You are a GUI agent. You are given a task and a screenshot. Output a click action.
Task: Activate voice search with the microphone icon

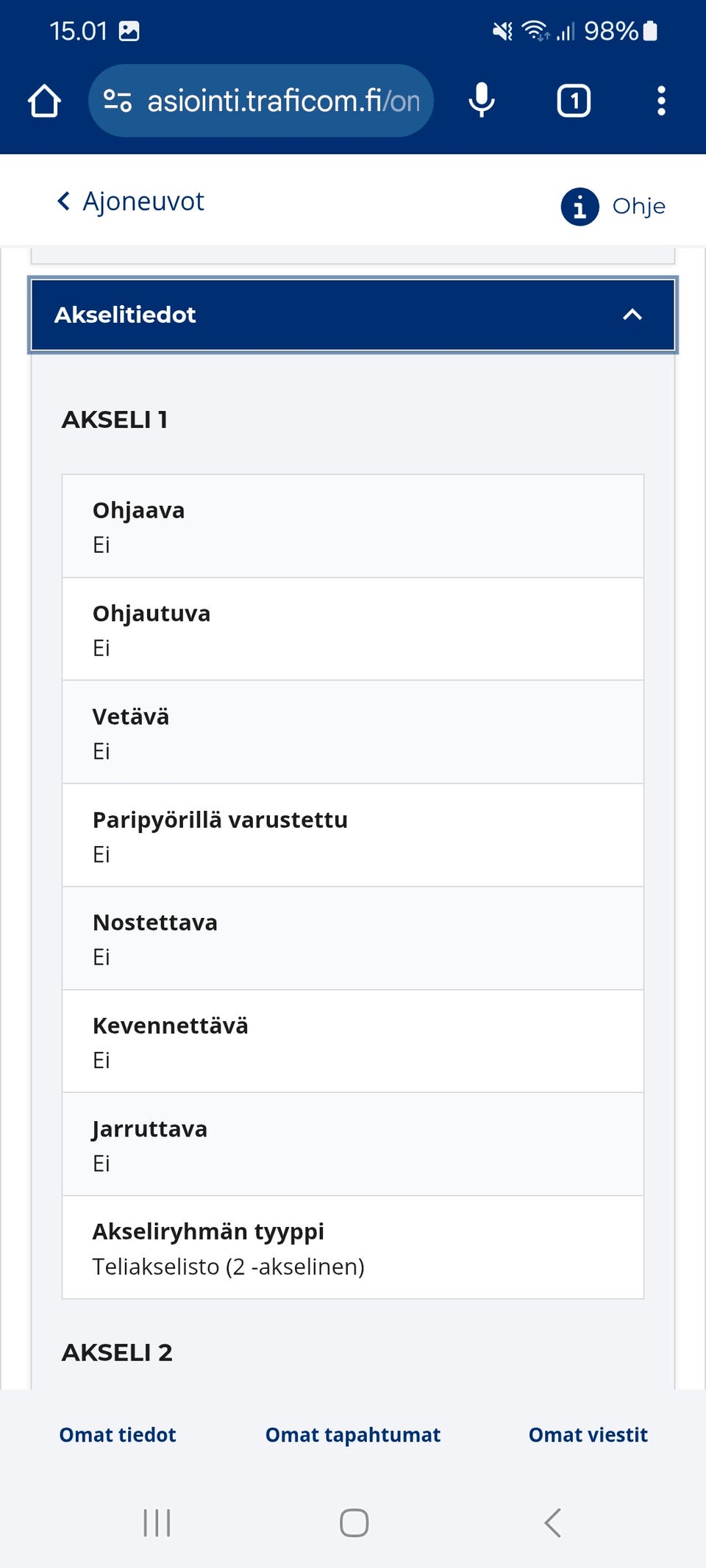click(x=482, y=101)
